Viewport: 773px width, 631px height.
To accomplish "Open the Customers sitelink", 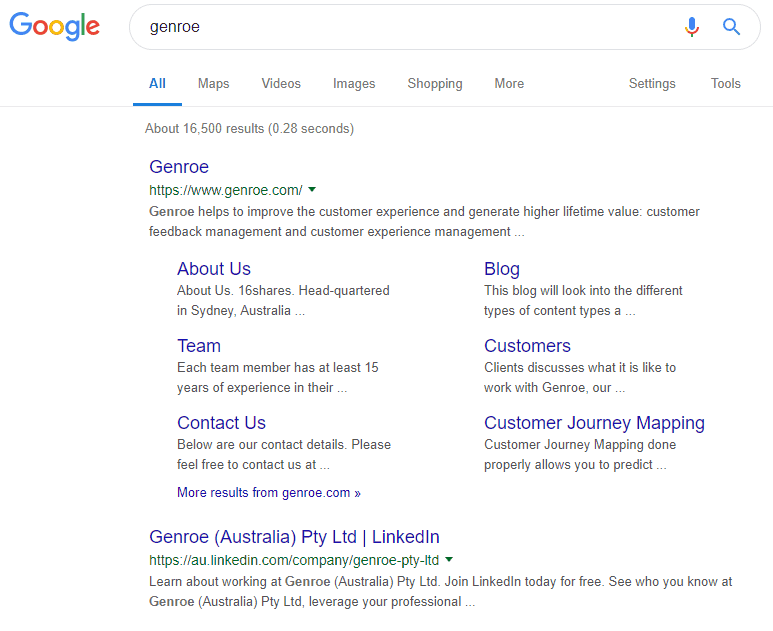I will tap(527, 346).
